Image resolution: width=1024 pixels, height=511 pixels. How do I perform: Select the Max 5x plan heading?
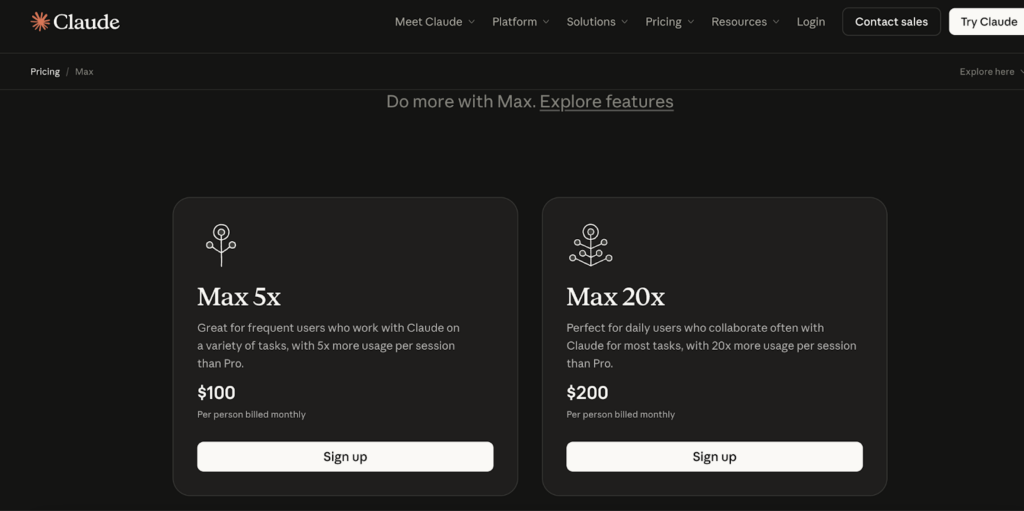239,297
